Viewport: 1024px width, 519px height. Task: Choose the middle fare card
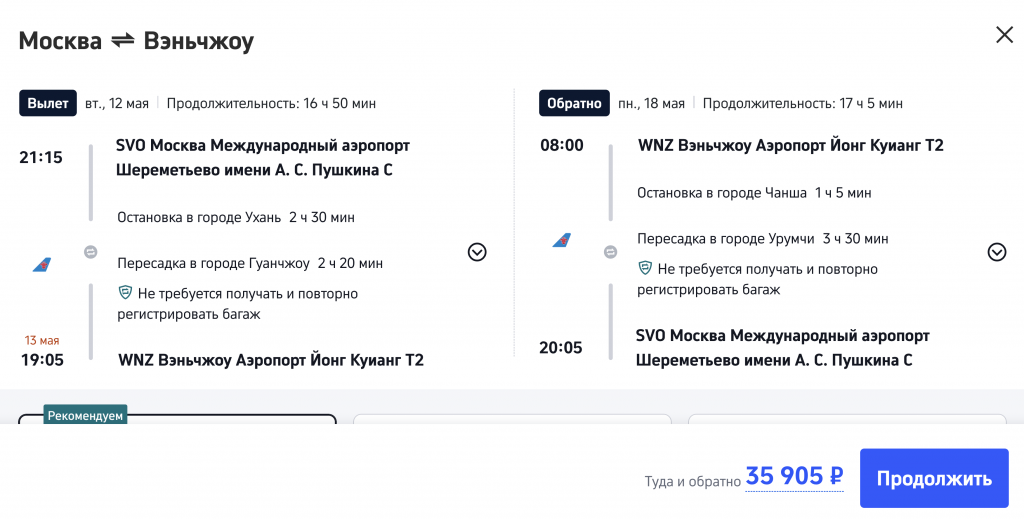pyautogui.click(x=512, y=419)
